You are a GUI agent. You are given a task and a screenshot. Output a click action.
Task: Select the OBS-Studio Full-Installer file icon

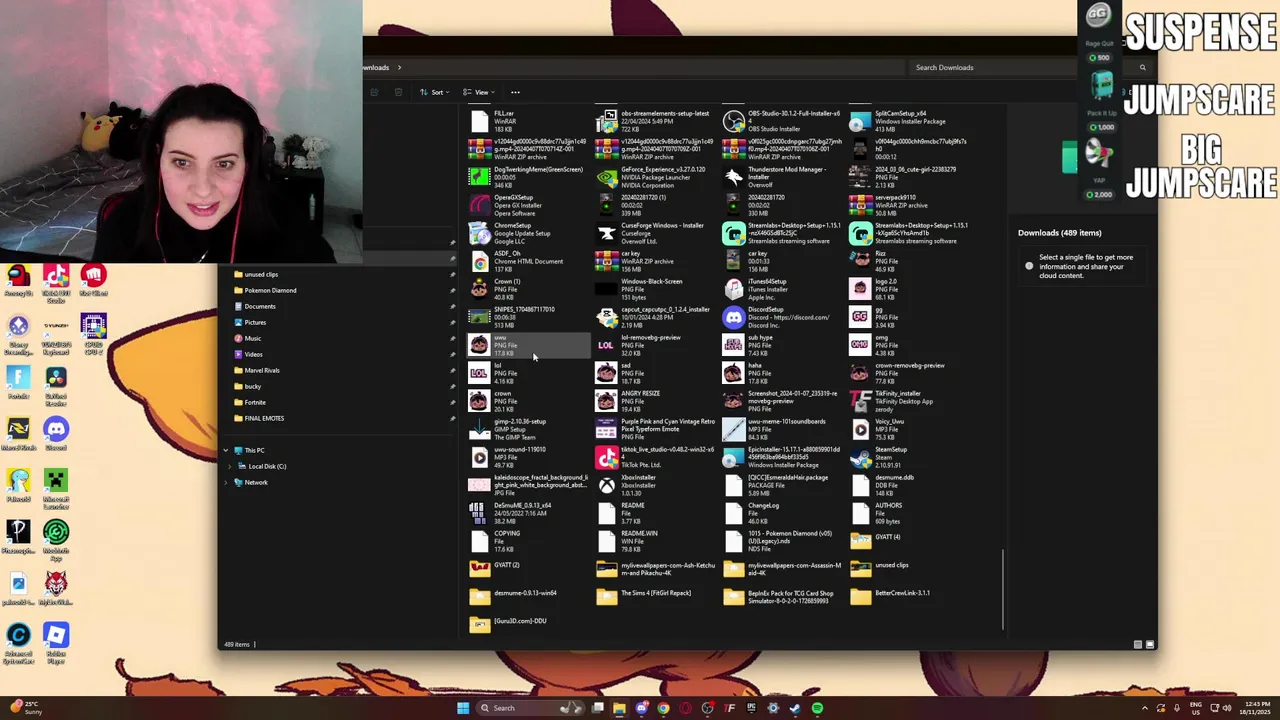[734, 122]
